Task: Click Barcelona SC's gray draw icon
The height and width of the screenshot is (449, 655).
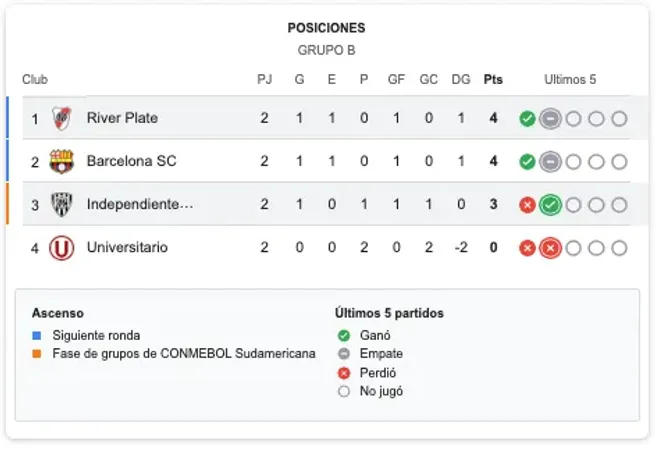Action: point(550,162)
